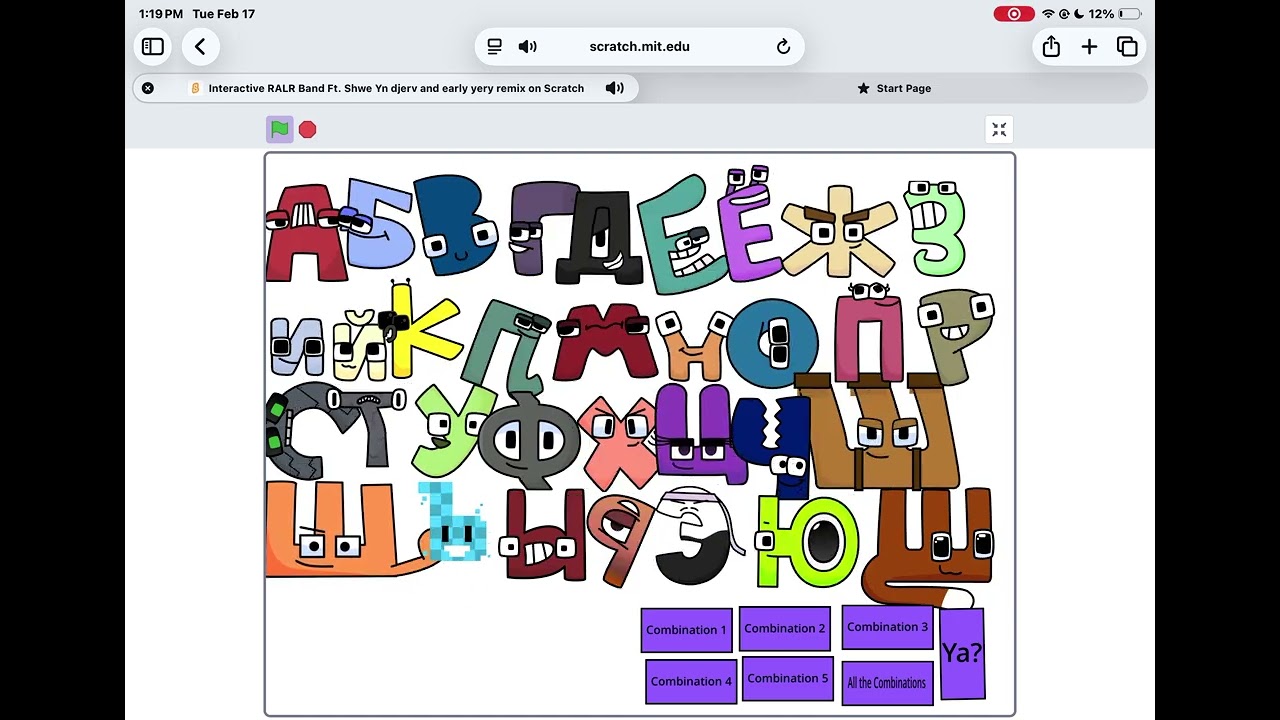Click the green flag to start the project
The image size is (1280, 720).
[280, 129]
